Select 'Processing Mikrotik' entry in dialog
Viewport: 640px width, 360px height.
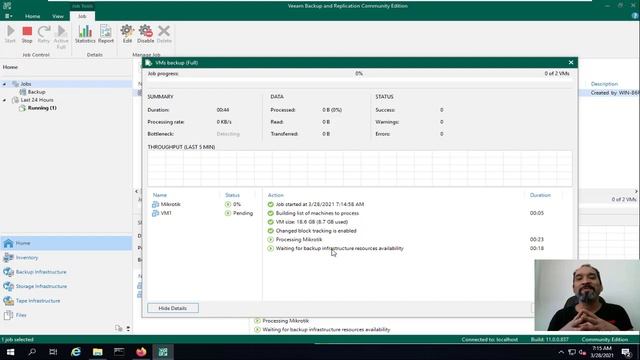pyautogui.click(x=299, y=240)
